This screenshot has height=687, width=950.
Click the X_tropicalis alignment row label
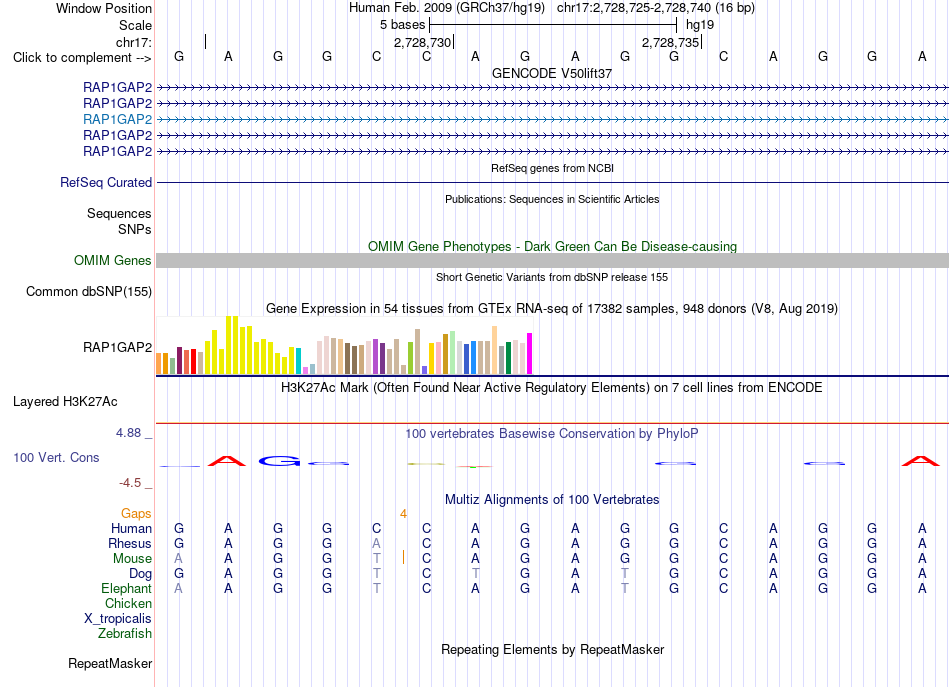point(118,619)
